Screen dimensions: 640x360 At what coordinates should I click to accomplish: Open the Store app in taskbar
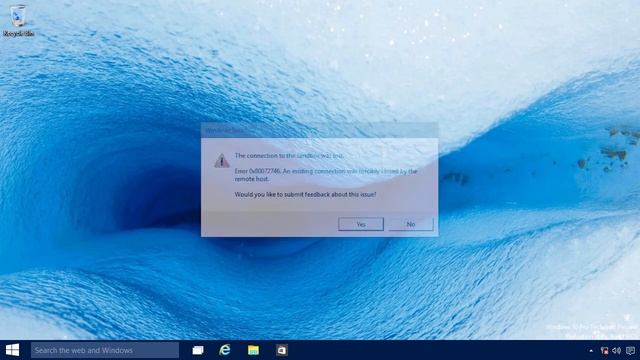point(281,350)
